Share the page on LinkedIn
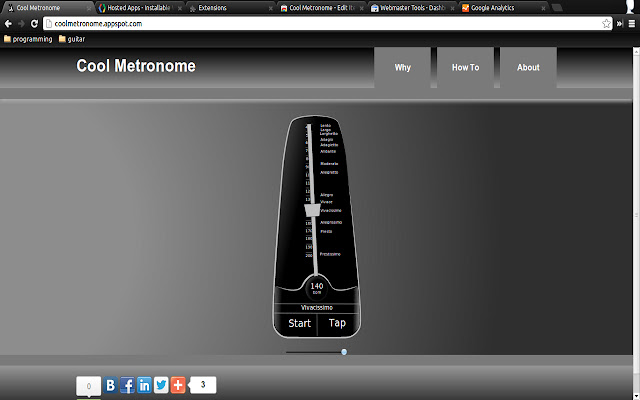The image size is (640, 400). pos(144,385)
